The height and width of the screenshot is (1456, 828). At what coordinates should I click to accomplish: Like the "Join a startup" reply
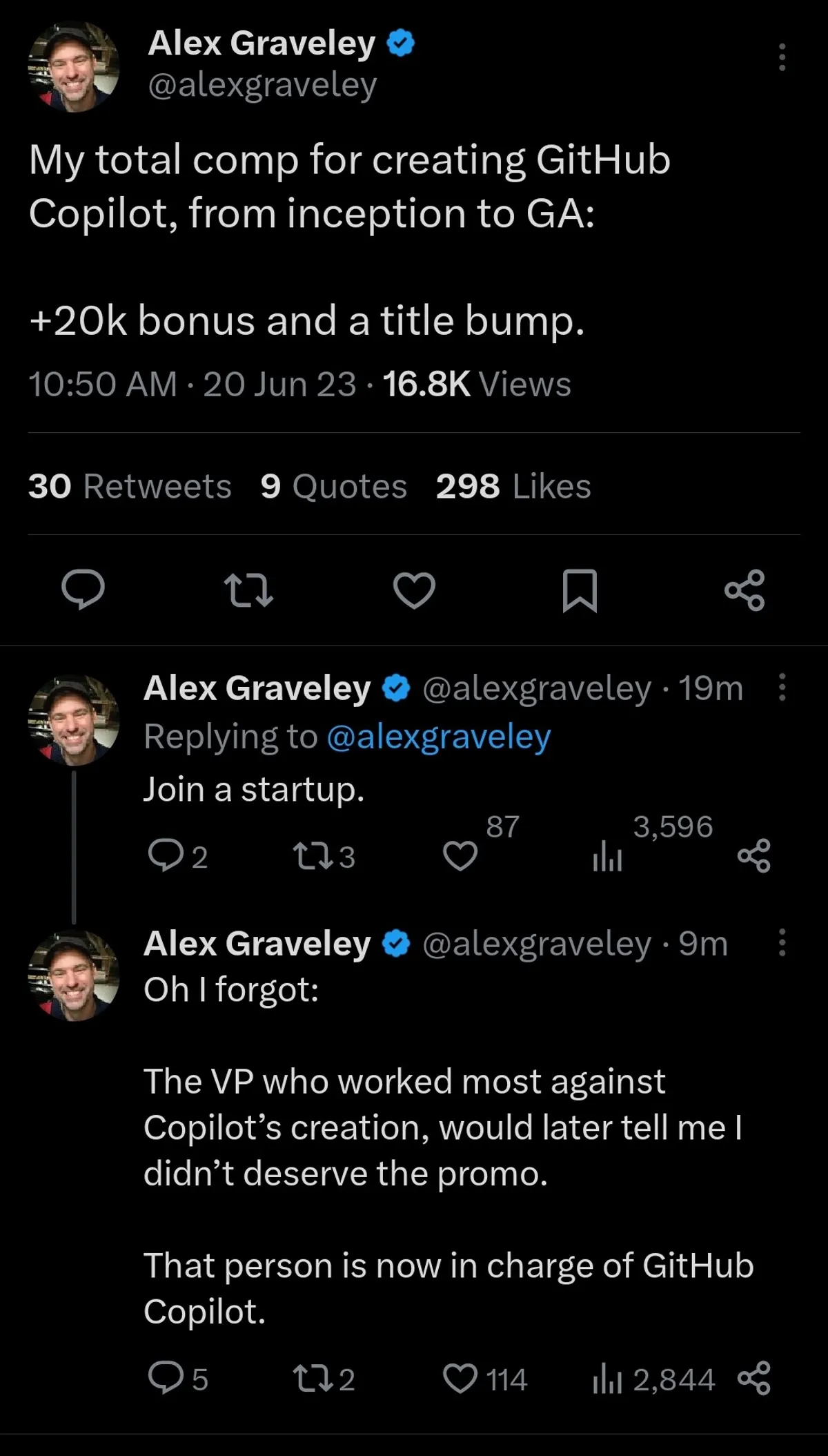point(460,856)
